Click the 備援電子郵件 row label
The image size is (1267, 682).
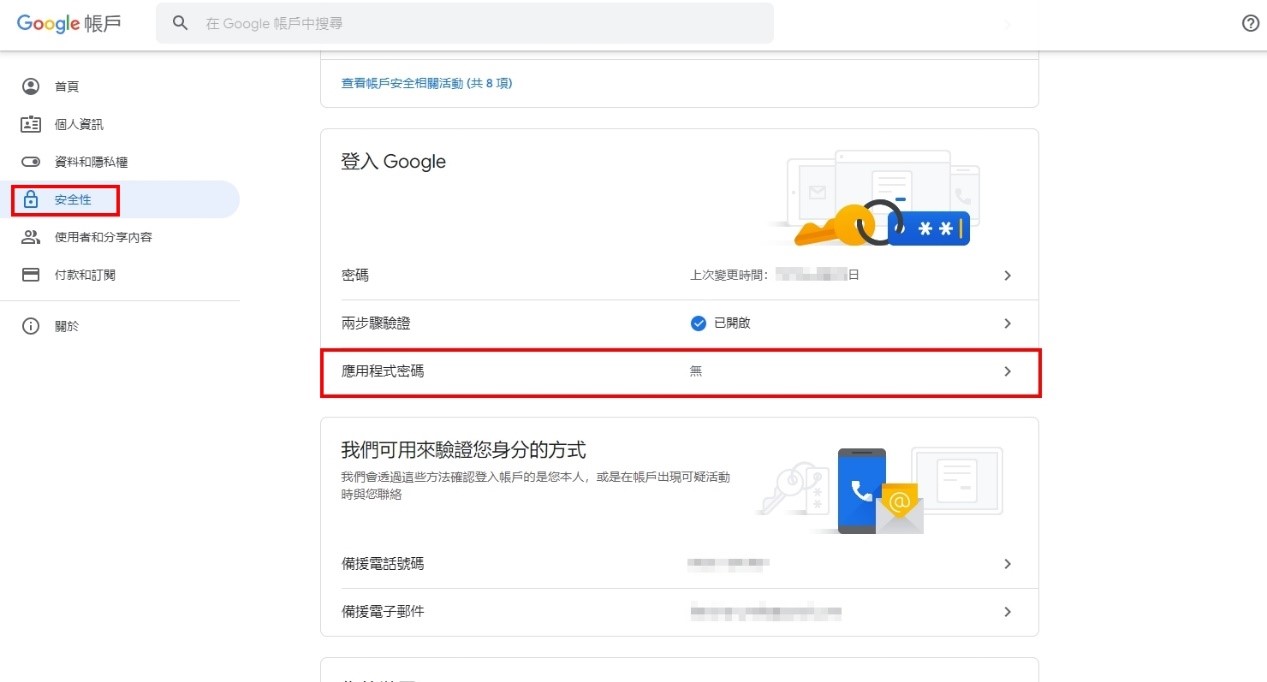click(382, 611)
